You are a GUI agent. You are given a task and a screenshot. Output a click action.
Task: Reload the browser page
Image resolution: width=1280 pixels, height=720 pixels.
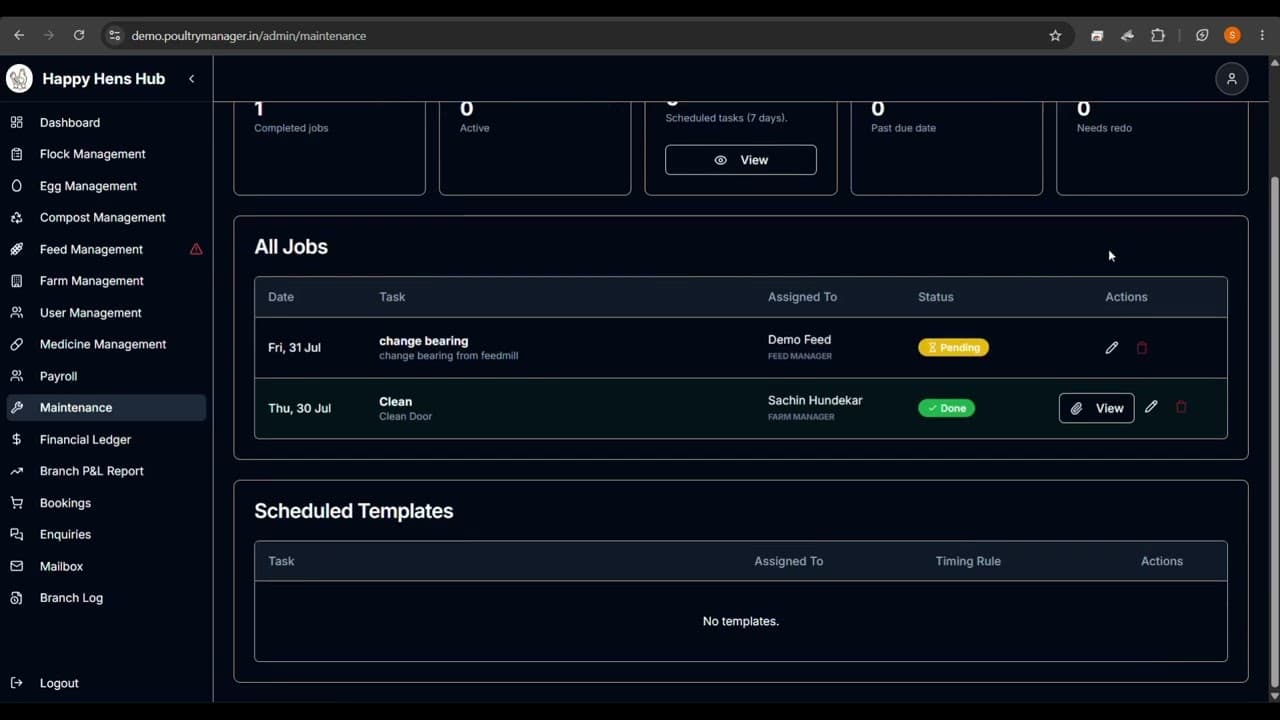click(79, 35)
